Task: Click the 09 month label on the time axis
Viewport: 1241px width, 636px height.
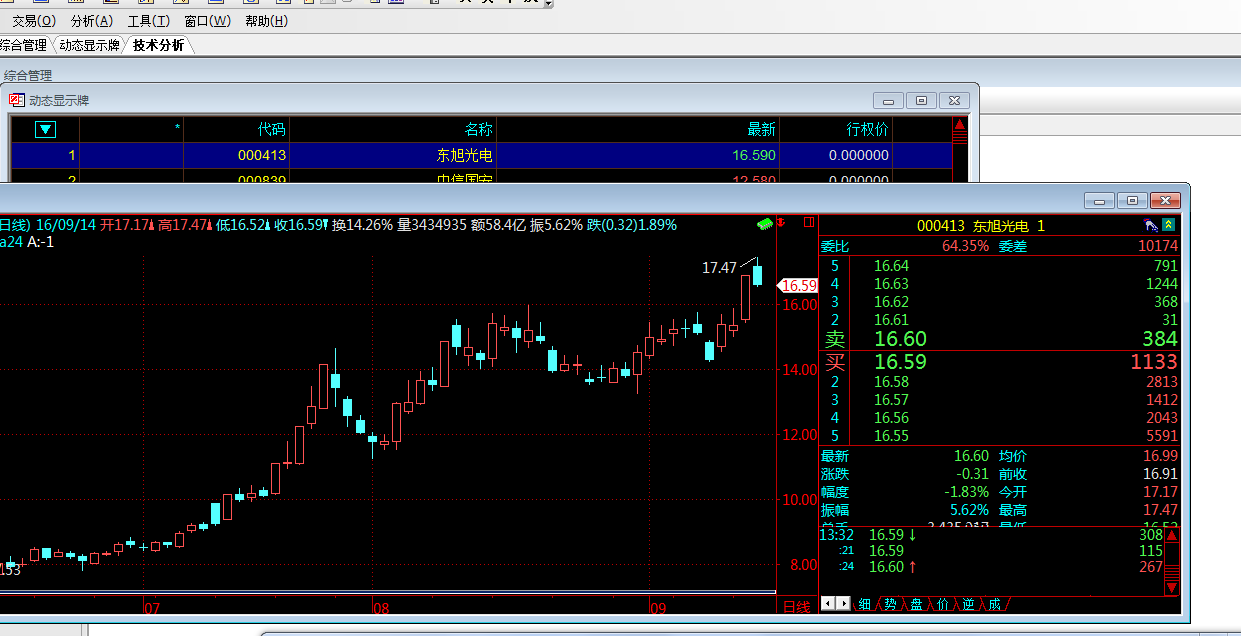Action: (x=657, y=607)
